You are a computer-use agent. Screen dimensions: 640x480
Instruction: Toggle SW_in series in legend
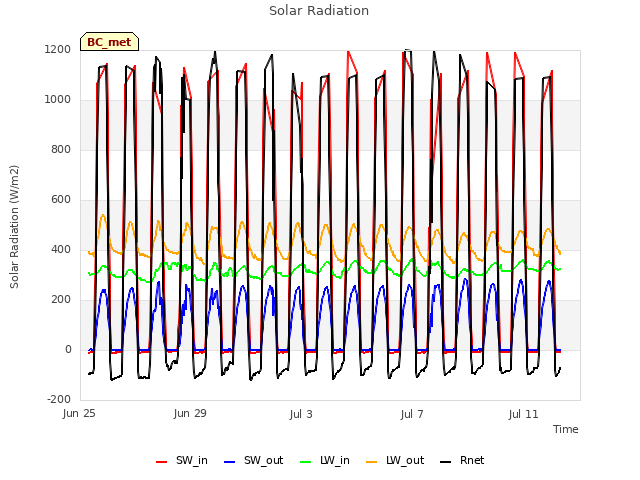(182, 461)
